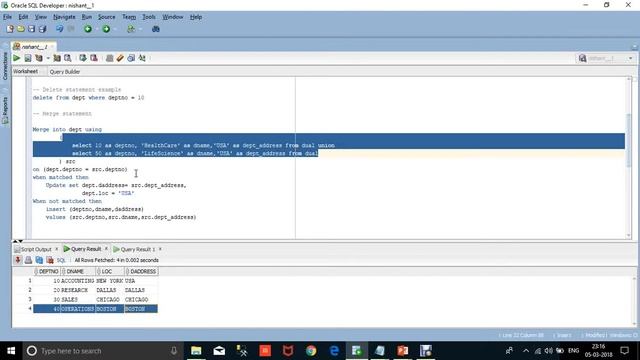Image resolution: width=640 pixels, height=360 pixels.
Task: Sort by the DEPTNO column header
Action: 47,271
